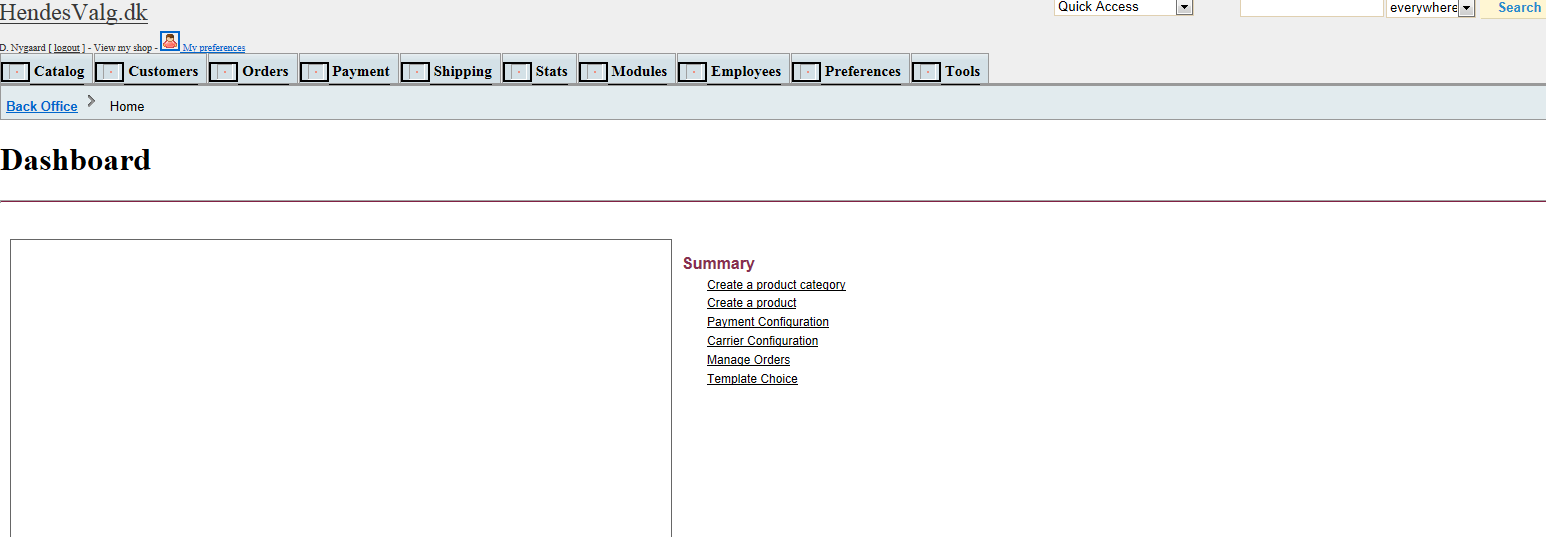The width and height of the screenshot is (1546, 537).
Task: Click the icon beside the Payment tab
Action: [314, 72]
